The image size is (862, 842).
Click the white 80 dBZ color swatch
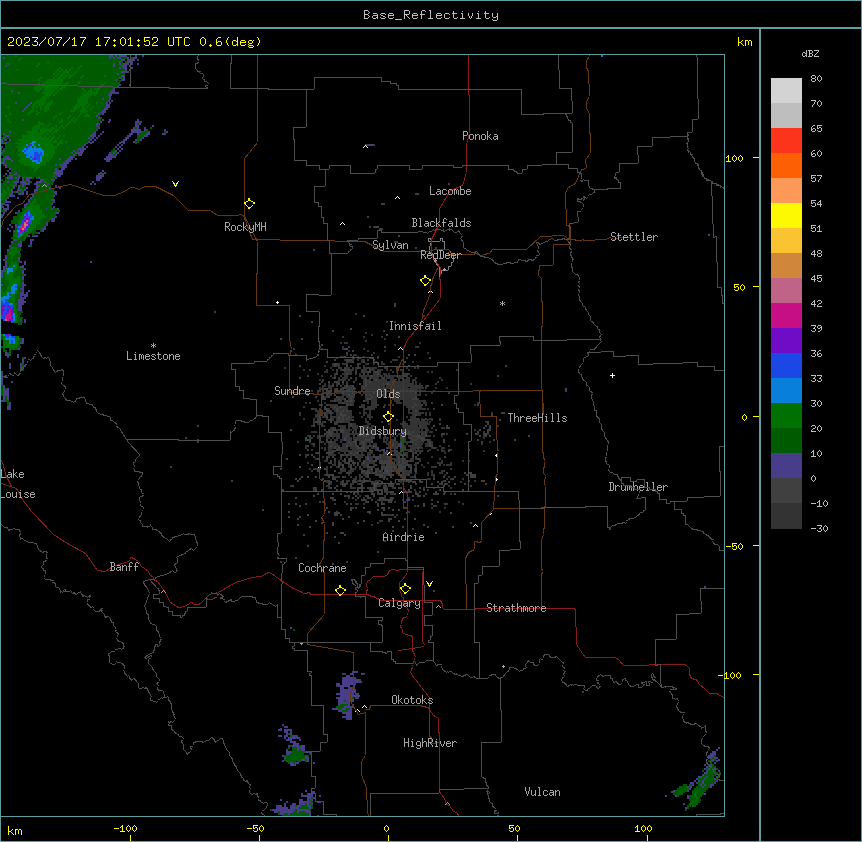coord(786,90)
